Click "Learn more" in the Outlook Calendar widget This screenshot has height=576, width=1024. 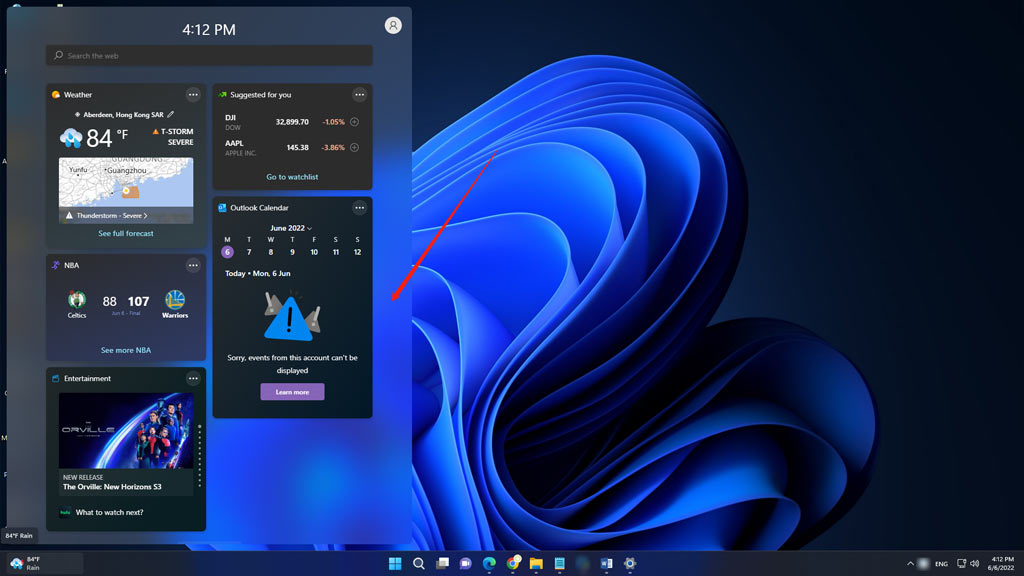coord(291,391)
